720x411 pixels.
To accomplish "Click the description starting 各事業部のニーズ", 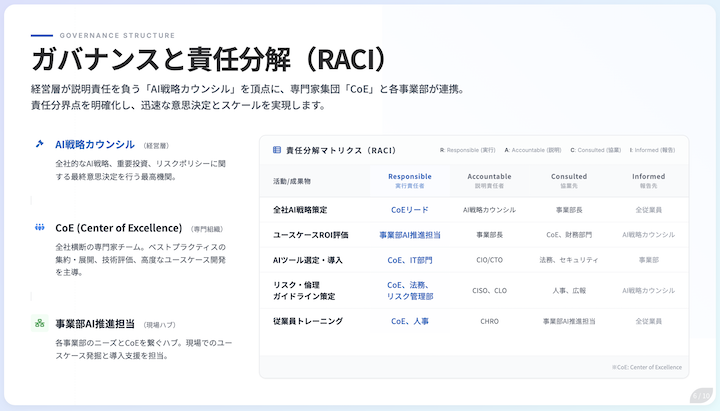I will [144, 349].
